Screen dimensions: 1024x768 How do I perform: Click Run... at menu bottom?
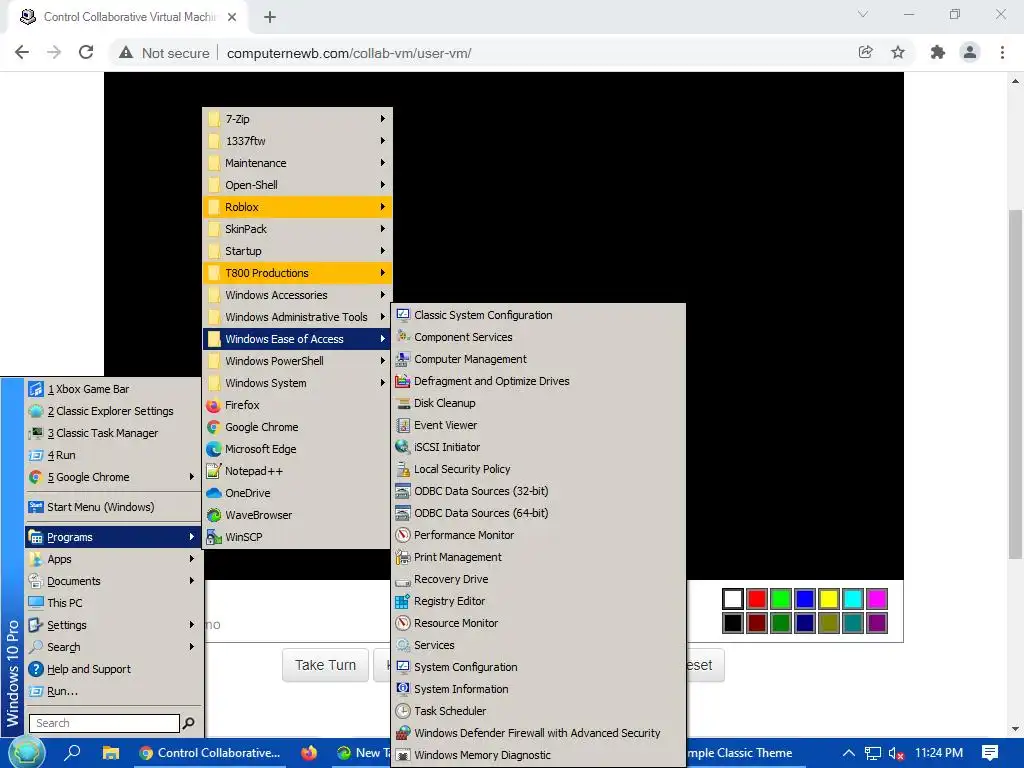tap(113, 691)
